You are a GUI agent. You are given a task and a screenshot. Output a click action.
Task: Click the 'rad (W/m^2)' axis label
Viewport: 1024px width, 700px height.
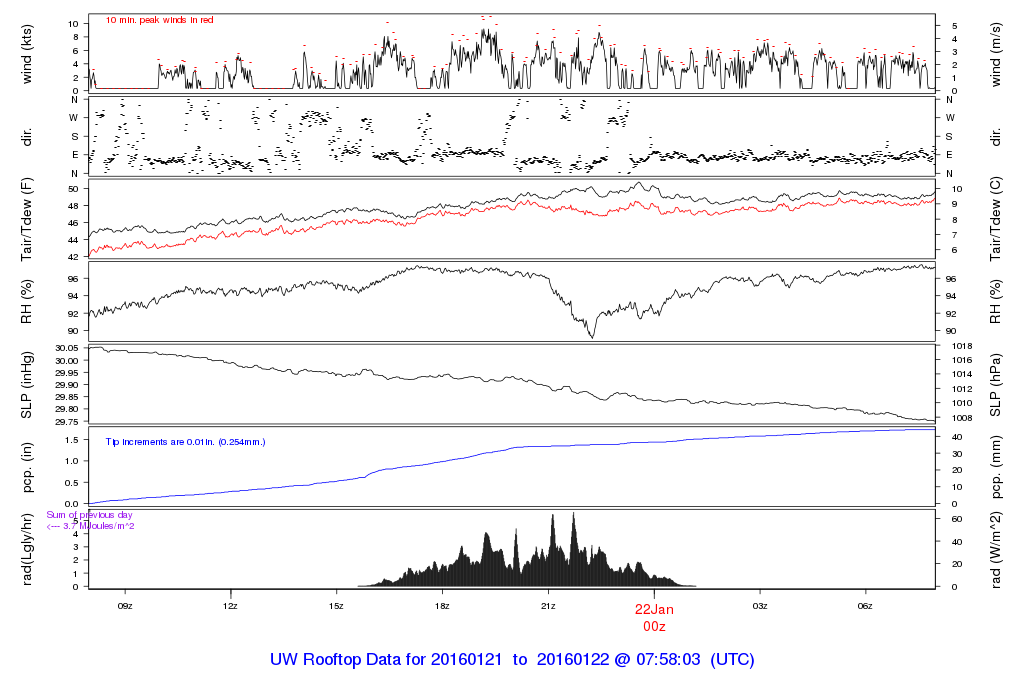(995, 550)
